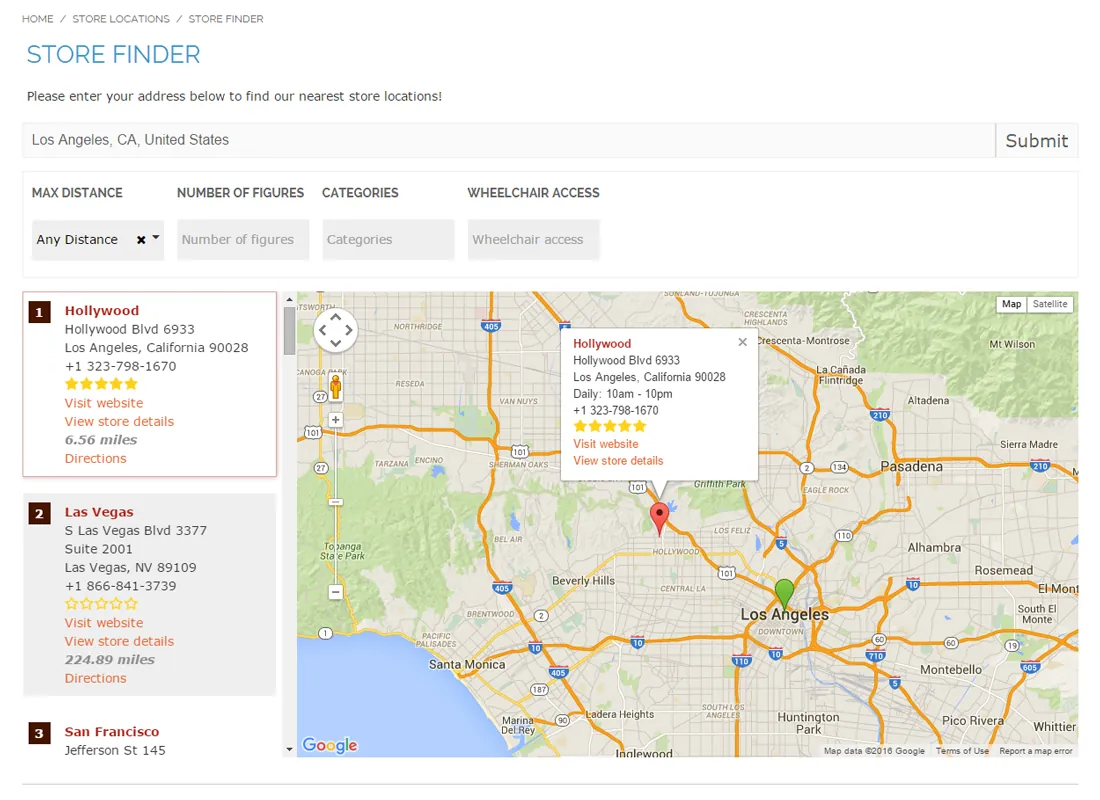Click the number 1 badge for Hollywood
1100x800 pixels.
pos(39,312)
